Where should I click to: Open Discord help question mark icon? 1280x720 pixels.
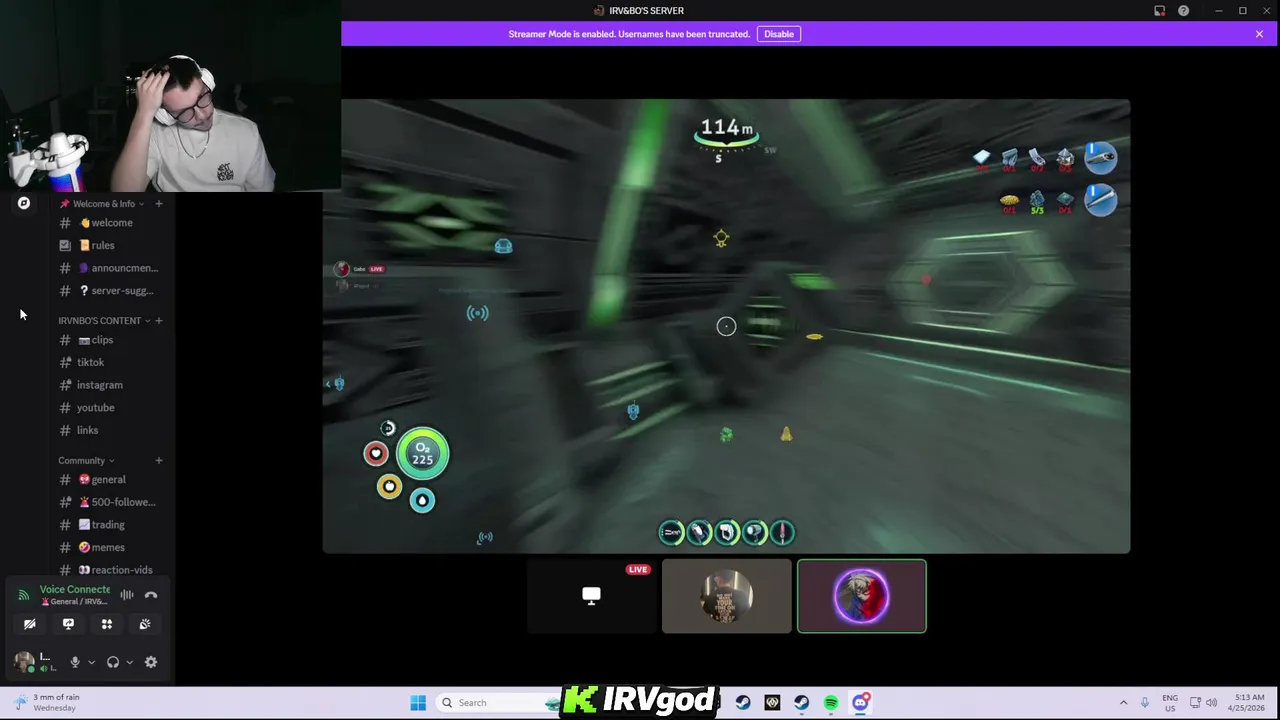click(x=1184, y=11)
